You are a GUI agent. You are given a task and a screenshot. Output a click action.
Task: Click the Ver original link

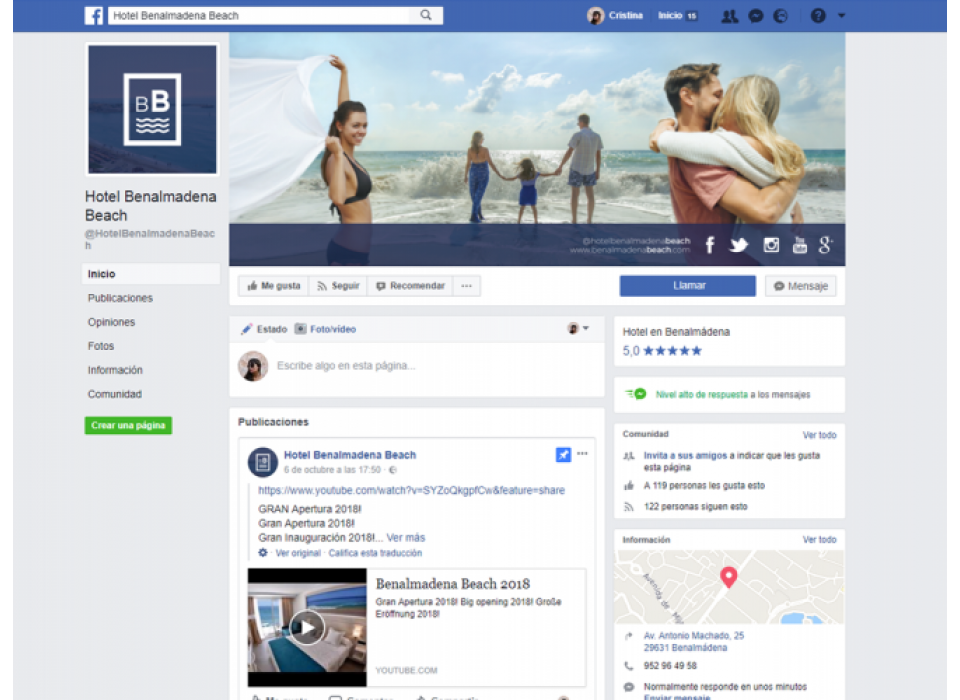point(298,553)
